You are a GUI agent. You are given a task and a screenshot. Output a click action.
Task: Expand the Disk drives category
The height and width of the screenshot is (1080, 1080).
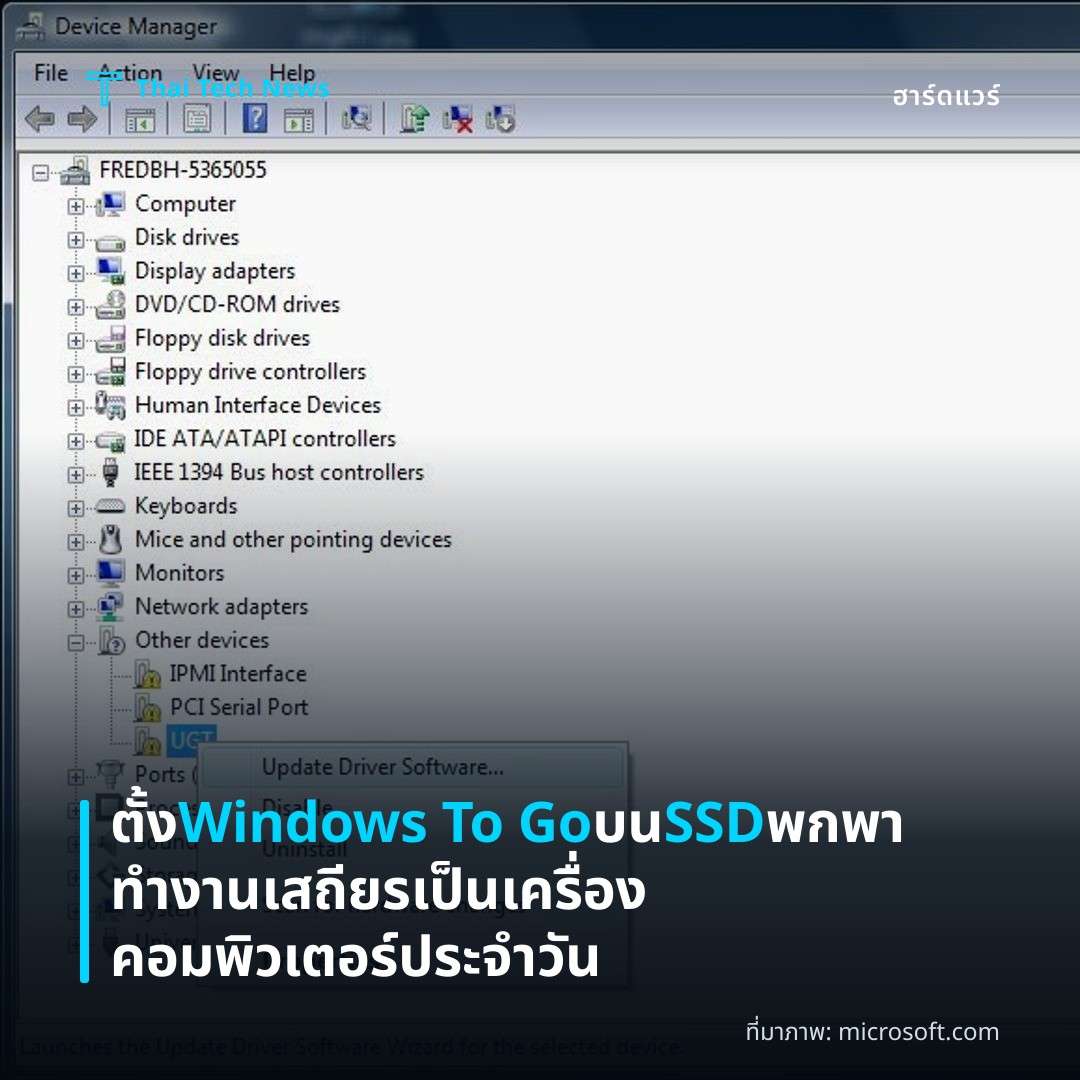pos(76,240)
